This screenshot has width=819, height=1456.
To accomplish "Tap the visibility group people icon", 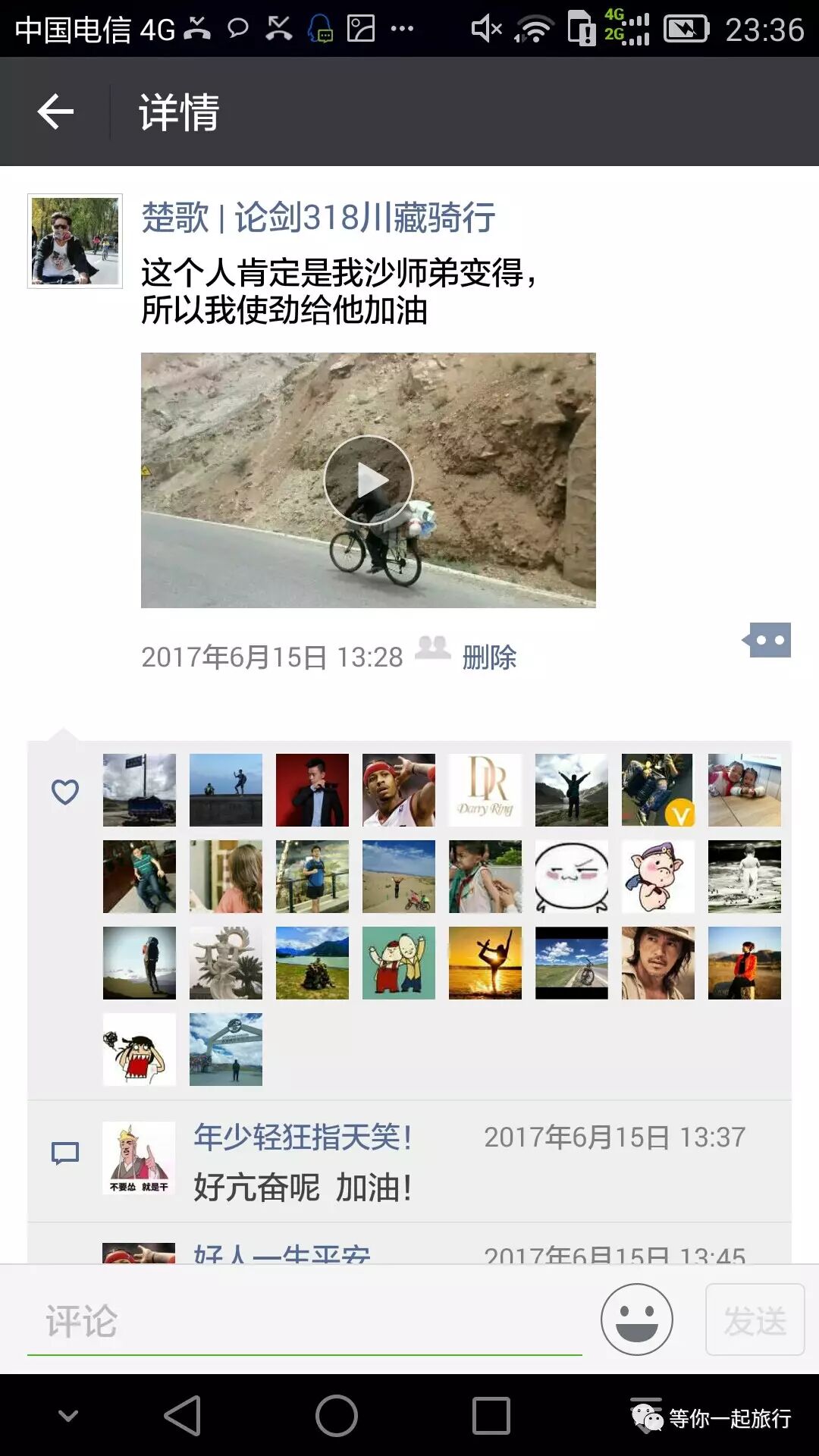I will tap(433, 648).
